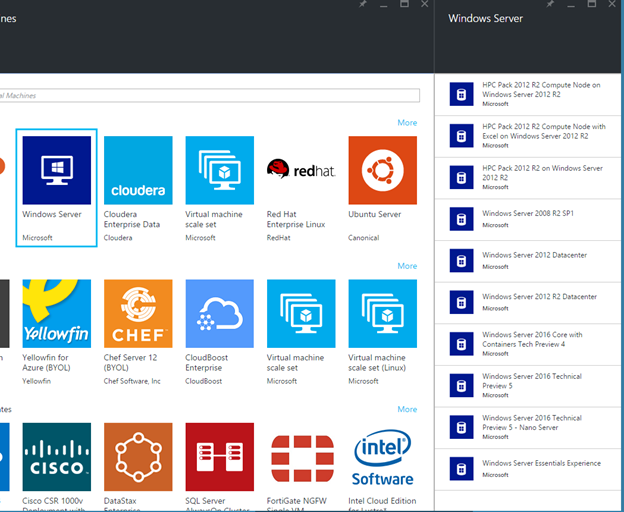Image resolution: width=624 pixels, height=512 pixels.
Task: Select the CloudBoost Enterprise icon
Action: click(219, 313)
